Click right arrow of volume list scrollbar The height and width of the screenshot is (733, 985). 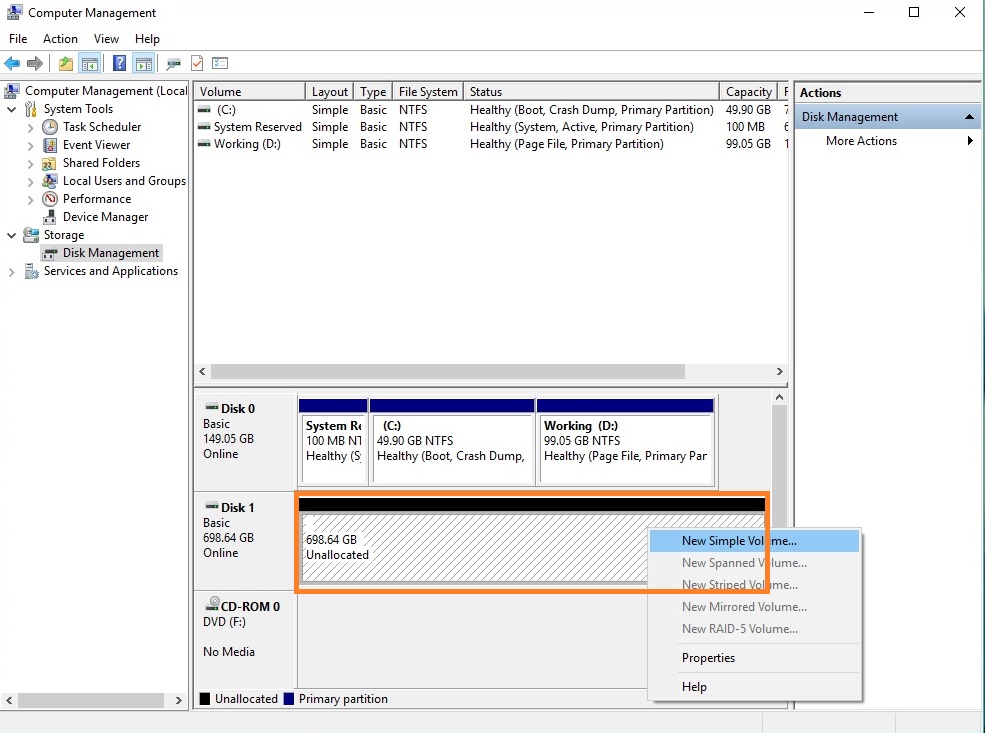[780, 371]
